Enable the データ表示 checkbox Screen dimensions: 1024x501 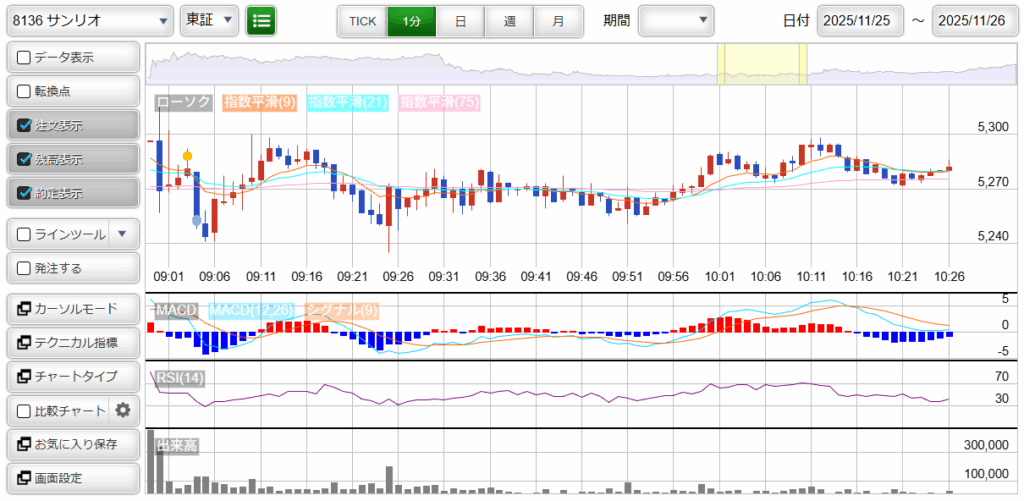(25, 58)
